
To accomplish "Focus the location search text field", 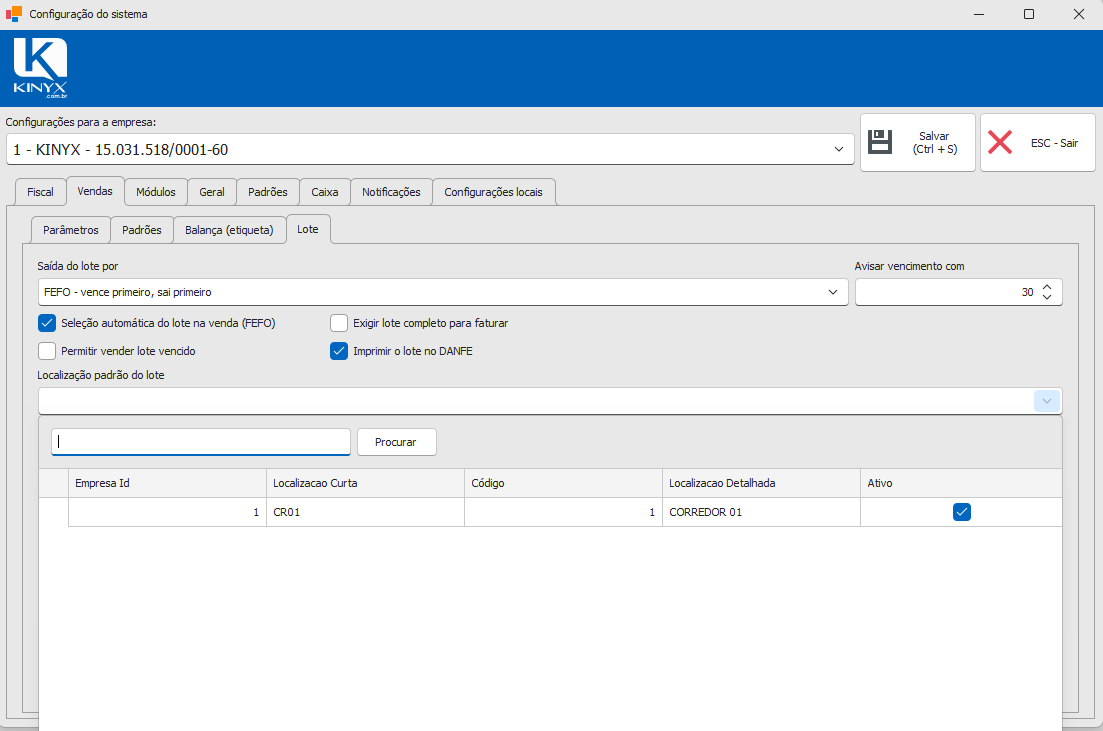I will pos(200,442).
